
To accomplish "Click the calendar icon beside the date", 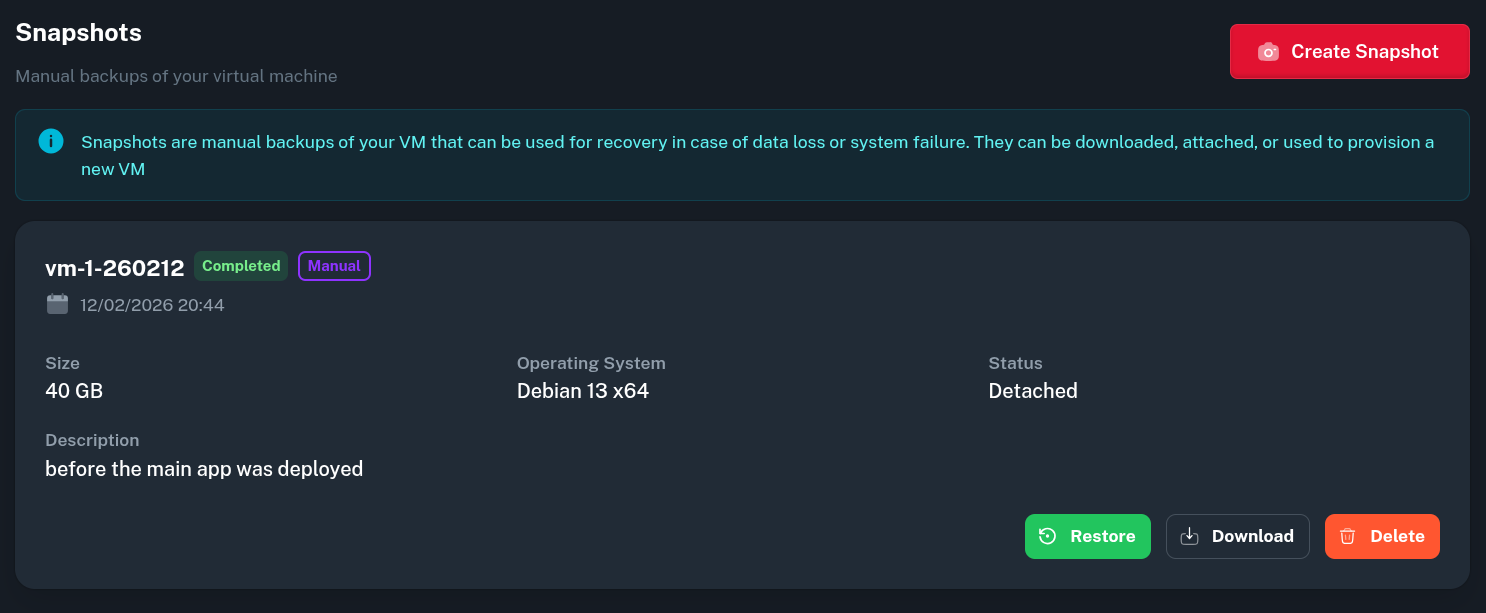I will coord(57,304).
